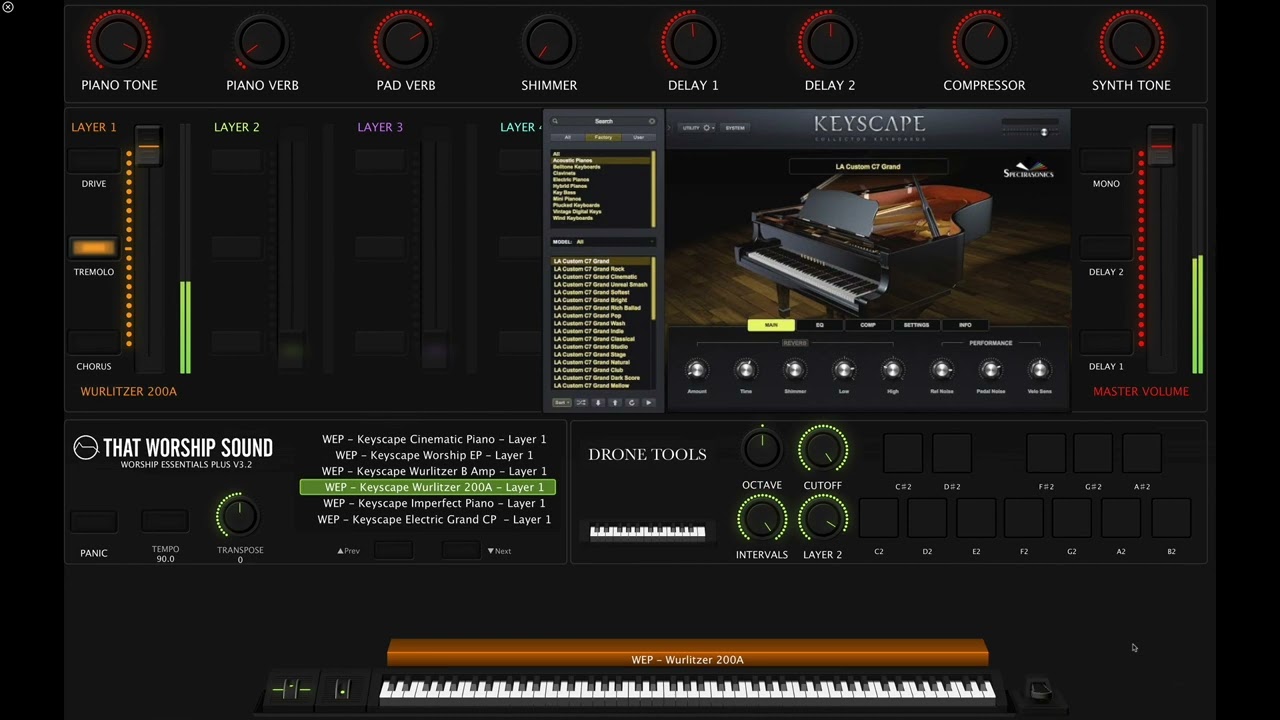Click the Keyscape shuffle patches icon
The height and width of the screenshot is (720, 1280).
(581, 402)
